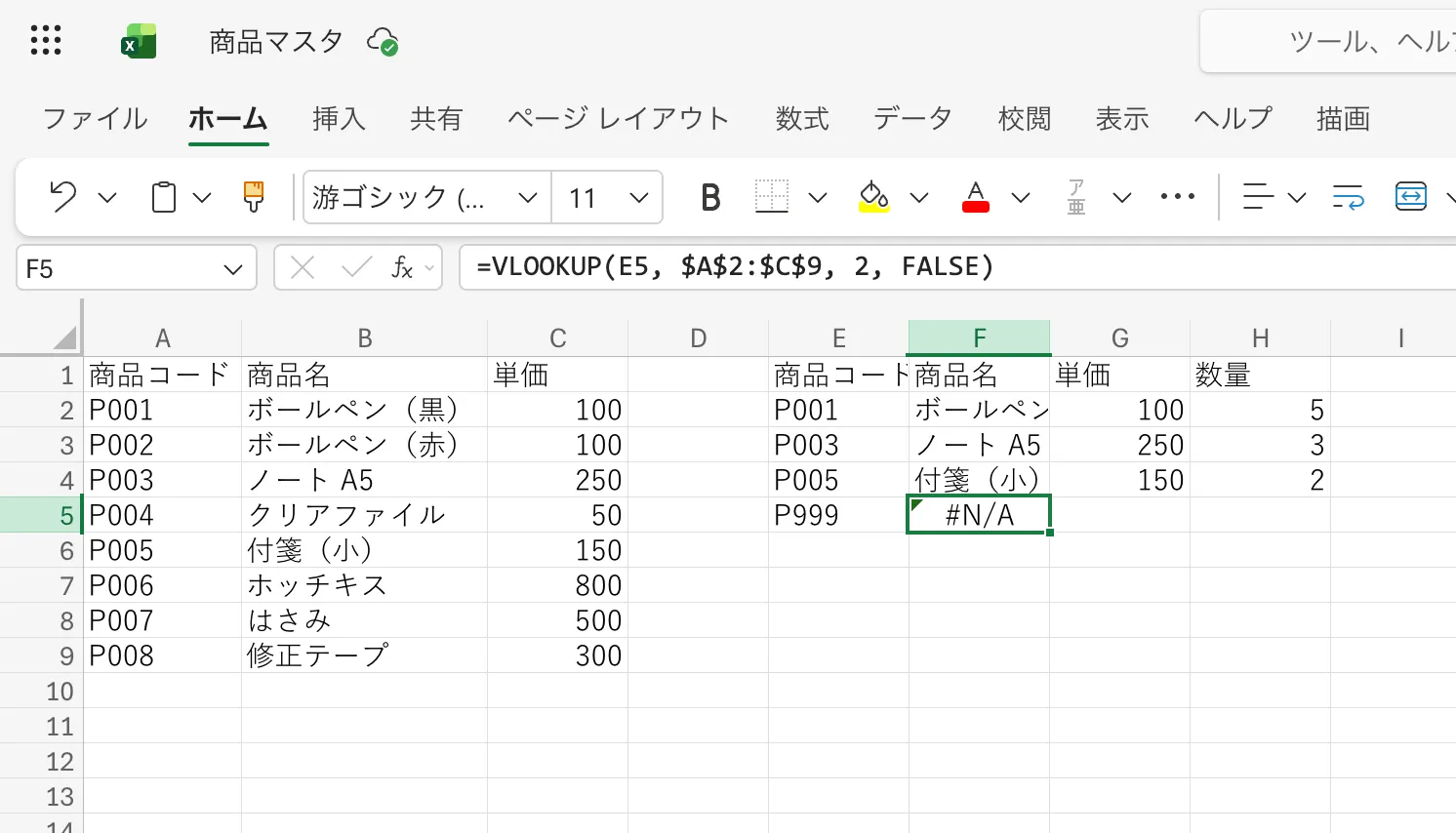Screen dimensions: 1456x833
Task: Click the Select All corner triangle
Action: 65,338
